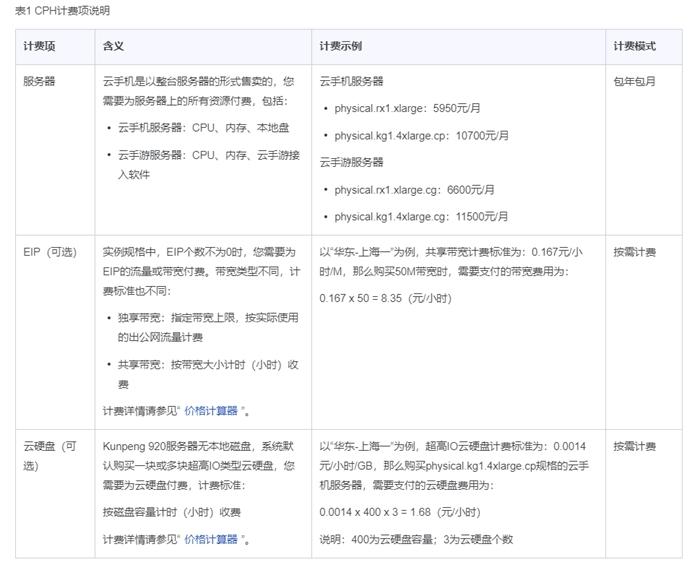Click the physical.rx1.xlarge 5950元/月 entry
The width and height of the screenshot is (700, 570).
(414, 108)
